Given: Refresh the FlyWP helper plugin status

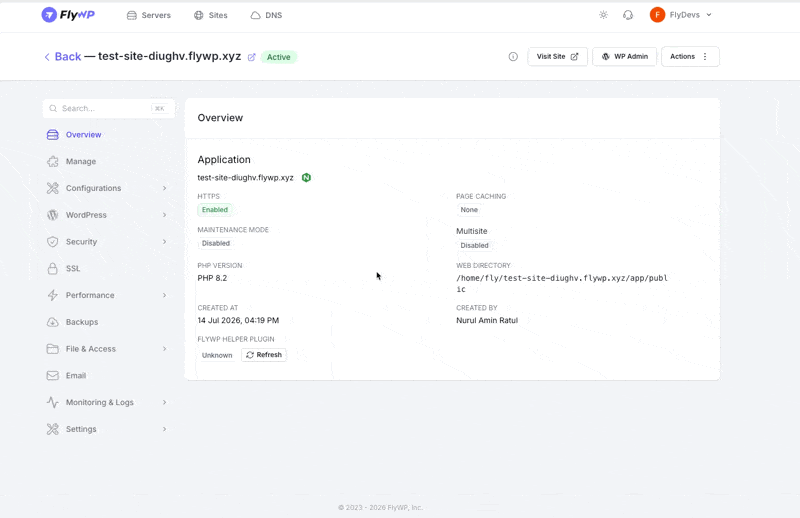Looking at the screenshot, I should click(x=264, y=355).
